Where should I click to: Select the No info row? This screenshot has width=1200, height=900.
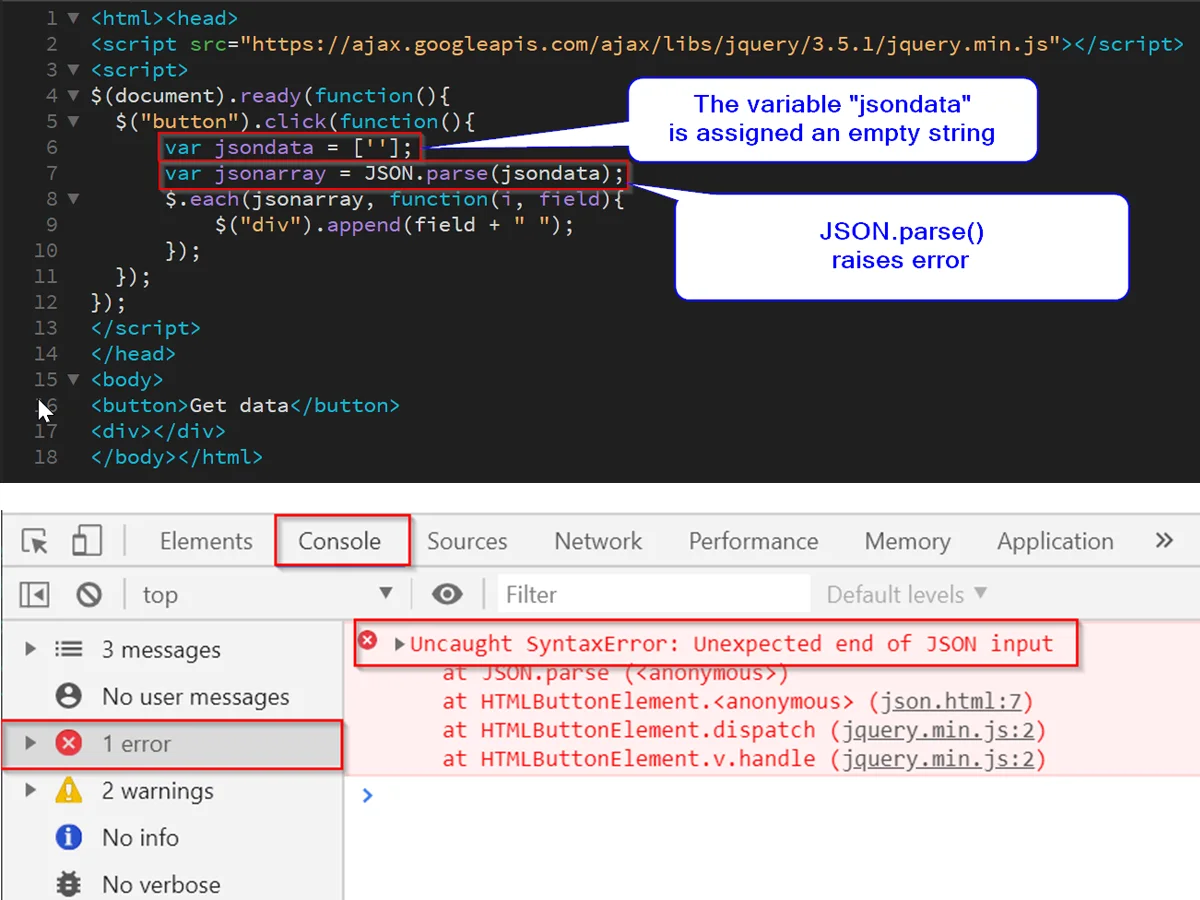172,838
